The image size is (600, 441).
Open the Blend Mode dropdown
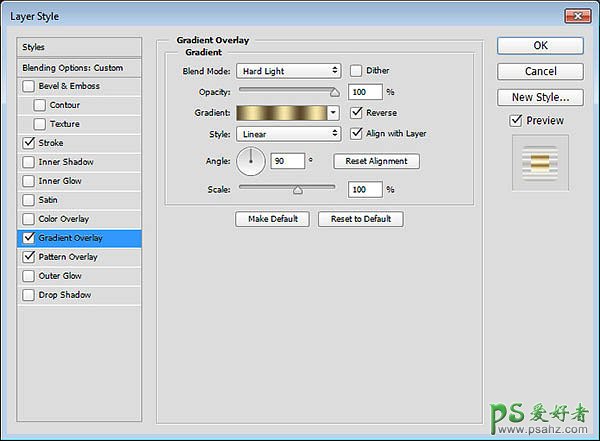(289, 71)
